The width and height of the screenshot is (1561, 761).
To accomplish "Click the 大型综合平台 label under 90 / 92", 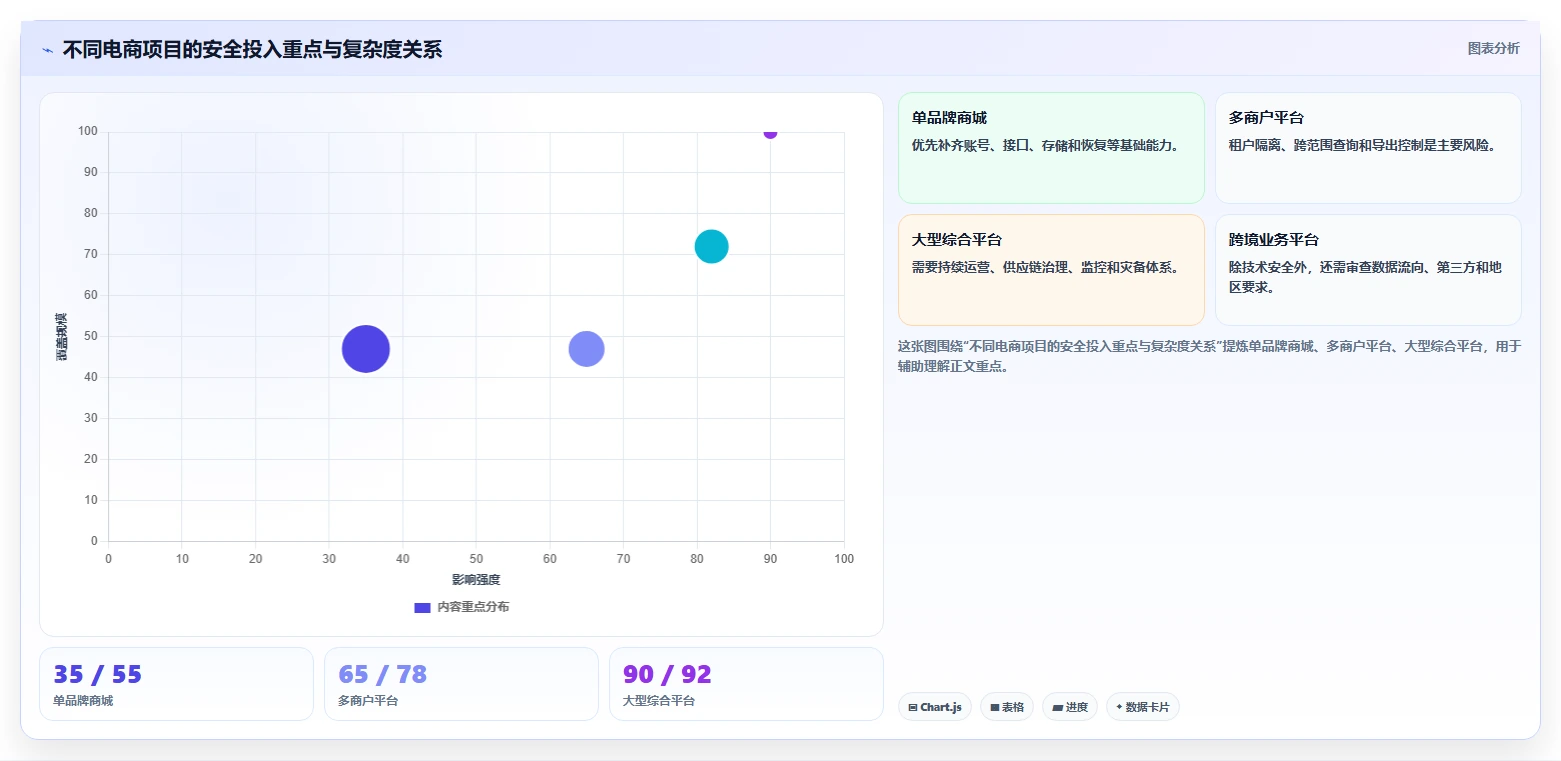I will [x=659, y=701].
